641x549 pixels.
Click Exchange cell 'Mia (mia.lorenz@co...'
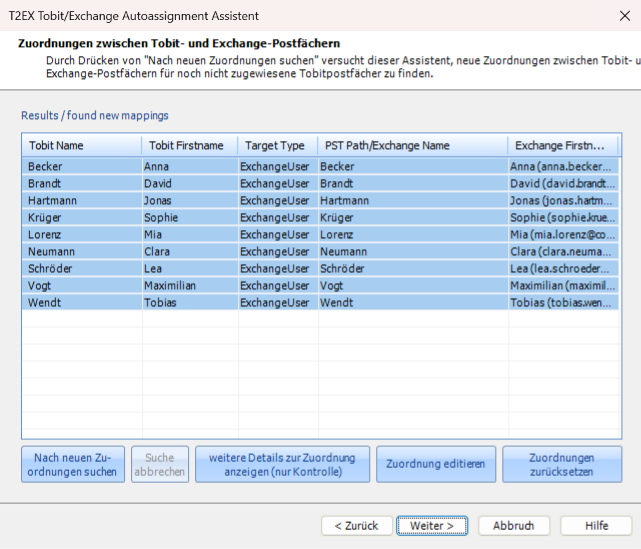click(563, 235)
